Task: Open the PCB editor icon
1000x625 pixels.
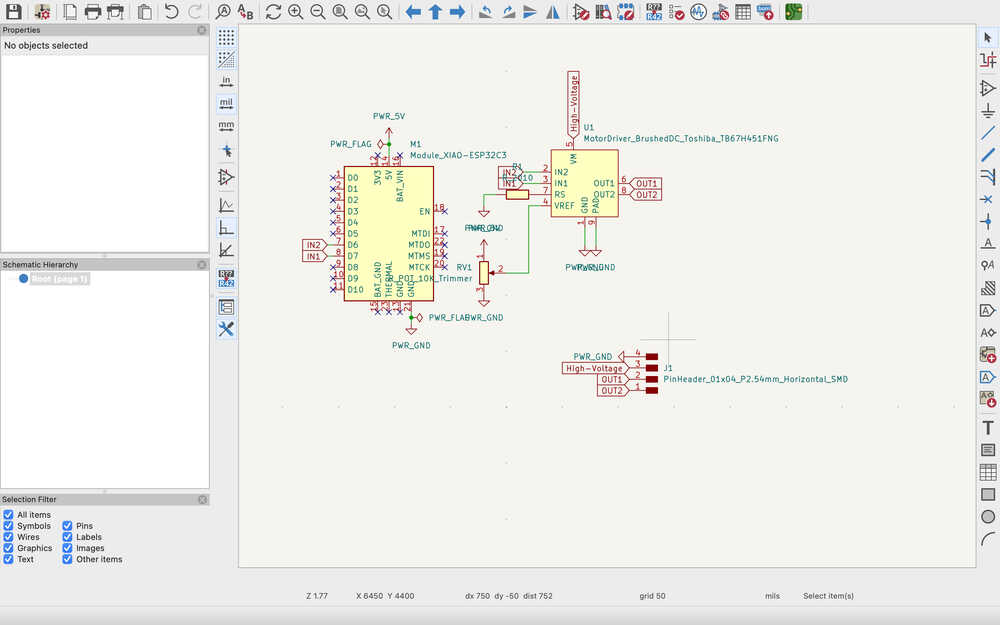Action: click(x=793, y=12)
